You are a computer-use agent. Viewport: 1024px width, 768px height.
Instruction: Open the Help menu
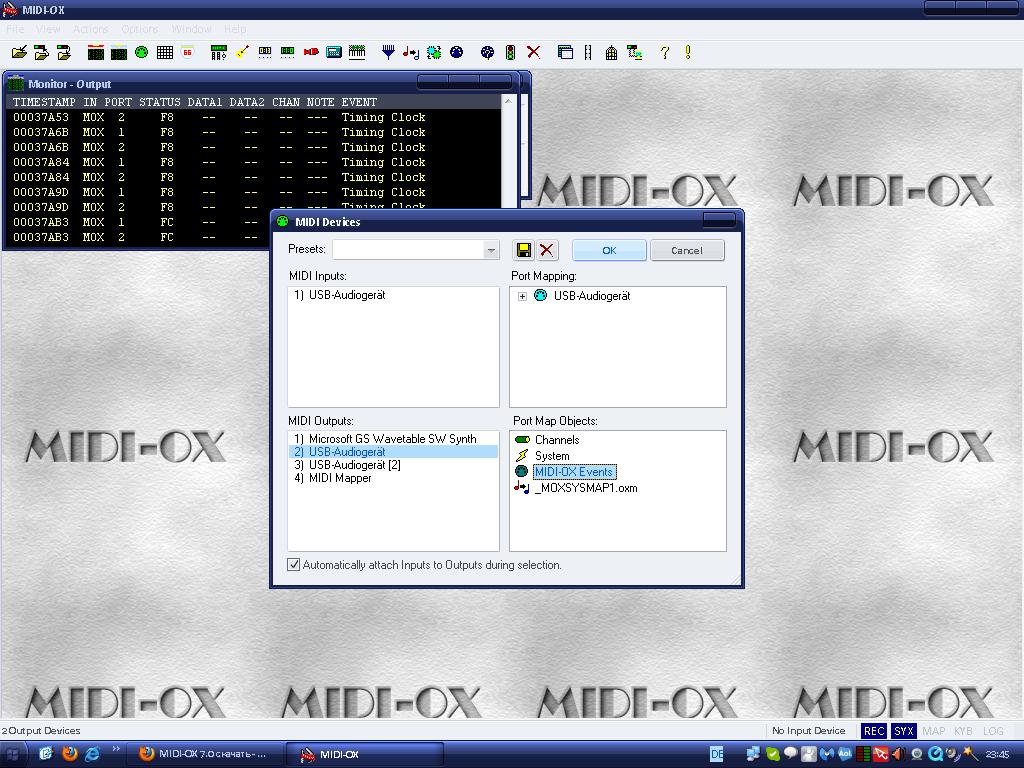(x=235, y=29)
